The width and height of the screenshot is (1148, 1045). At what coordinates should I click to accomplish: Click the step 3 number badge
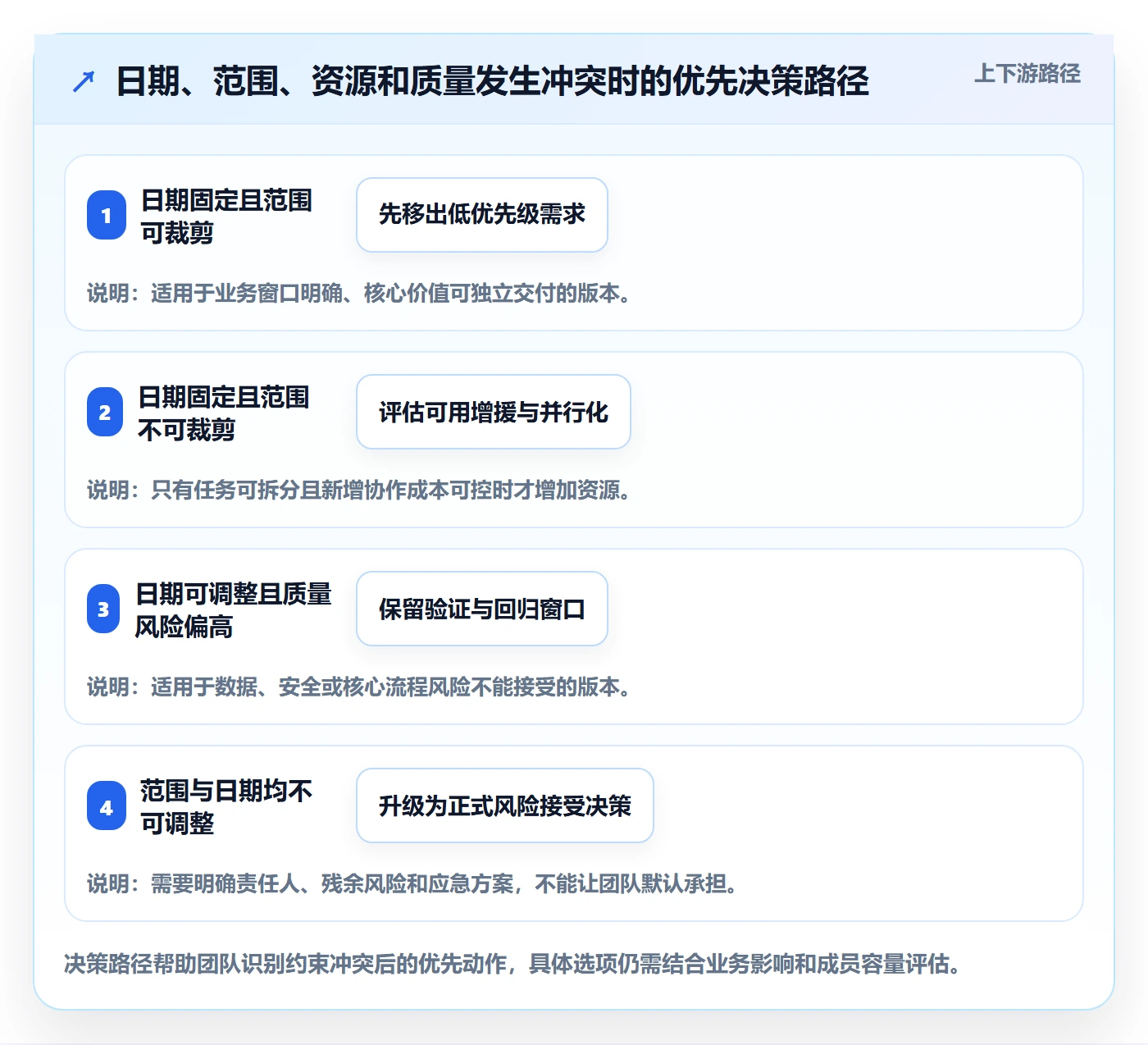coord(103,609)
